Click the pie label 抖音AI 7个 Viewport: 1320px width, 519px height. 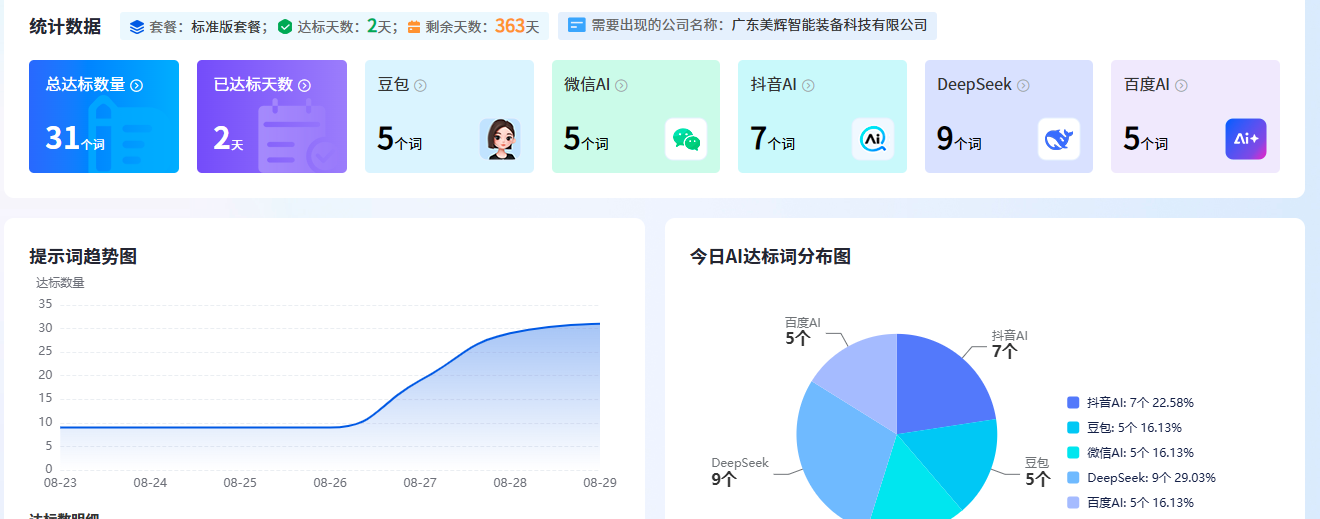(x=1009, y=344)
